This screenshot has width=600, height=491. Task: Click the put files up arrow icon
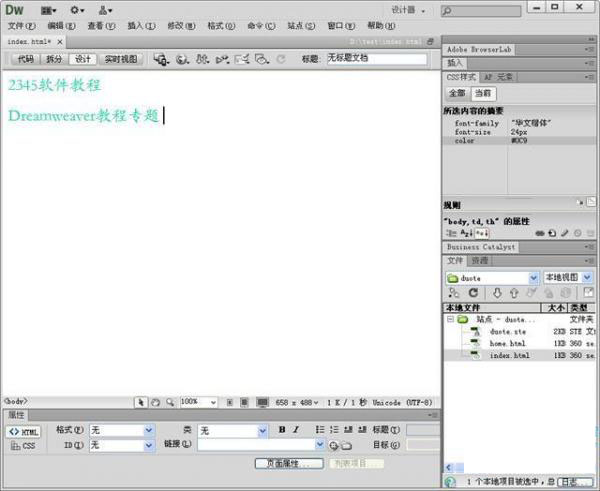point(514,293)
